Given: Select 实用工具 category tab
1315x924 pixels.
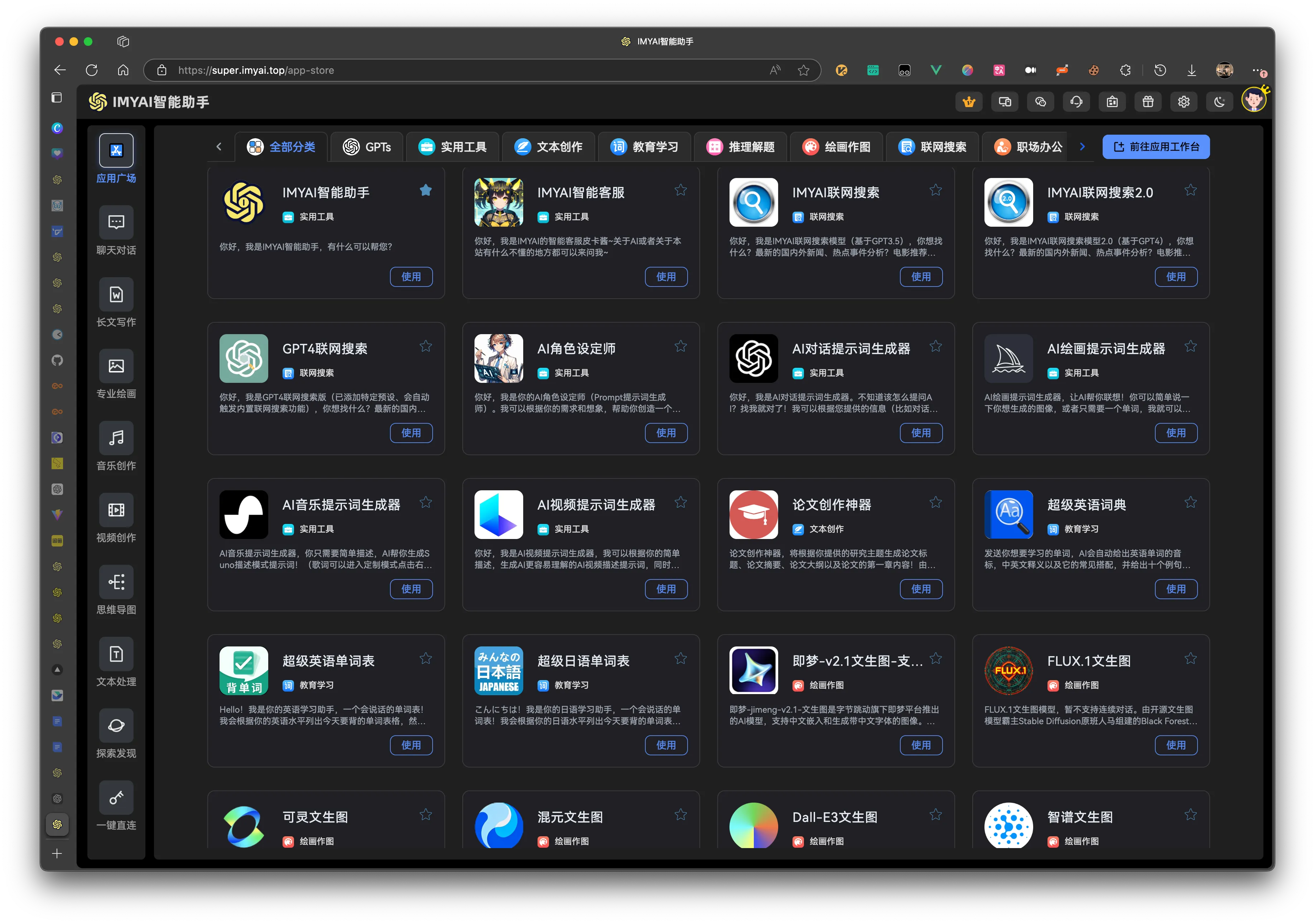Looking at the screenshot, I should tap(452, 146).
